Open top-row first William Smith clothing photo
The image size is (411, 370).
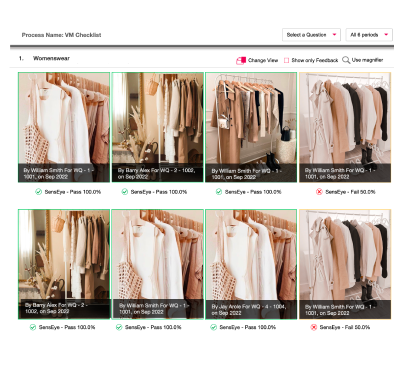[x=64, y=127]
